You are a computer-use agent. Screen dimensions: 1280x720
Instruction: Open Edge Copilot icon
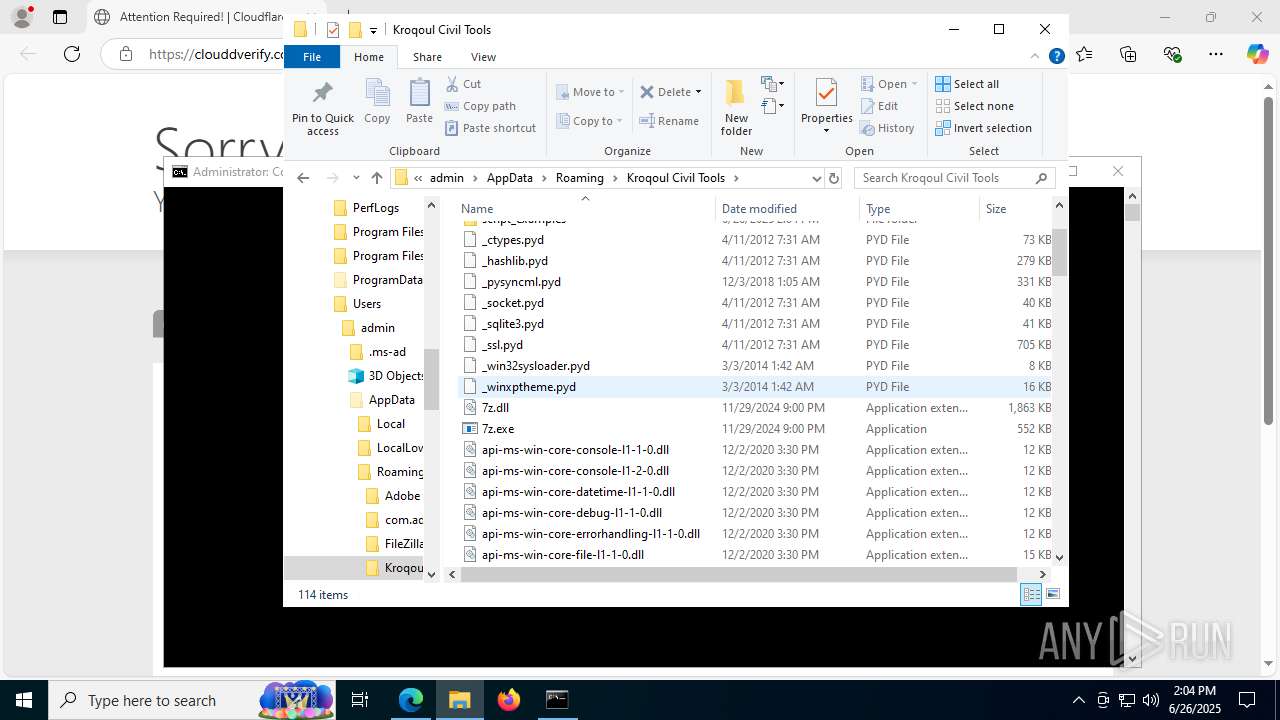(1257, 54)
